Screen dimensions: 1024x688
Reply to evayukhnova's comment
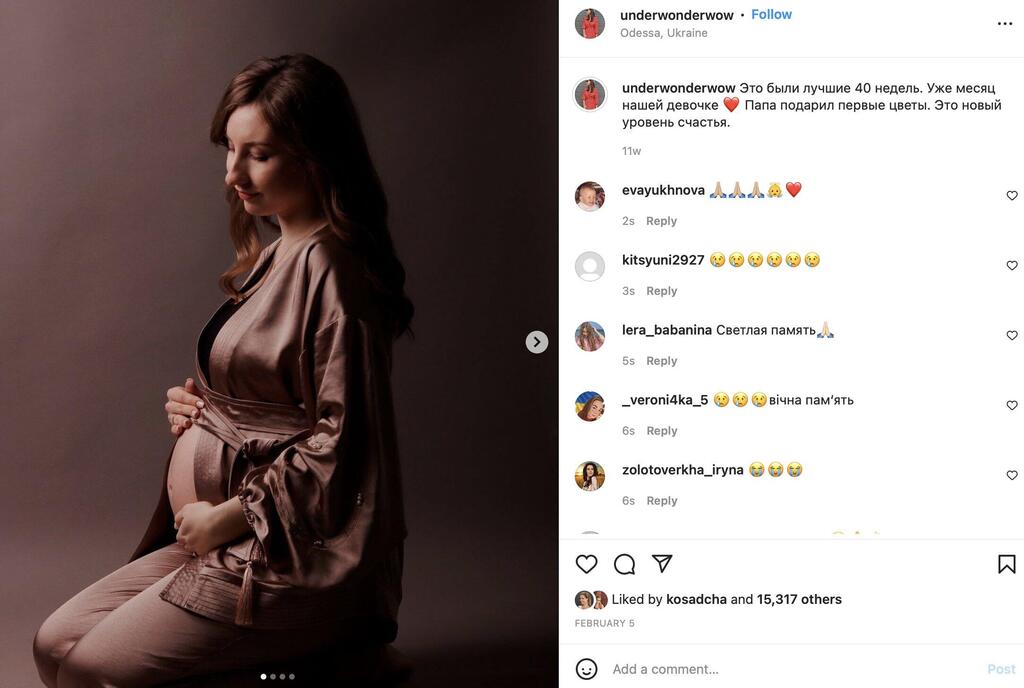(x=662, y=221)
